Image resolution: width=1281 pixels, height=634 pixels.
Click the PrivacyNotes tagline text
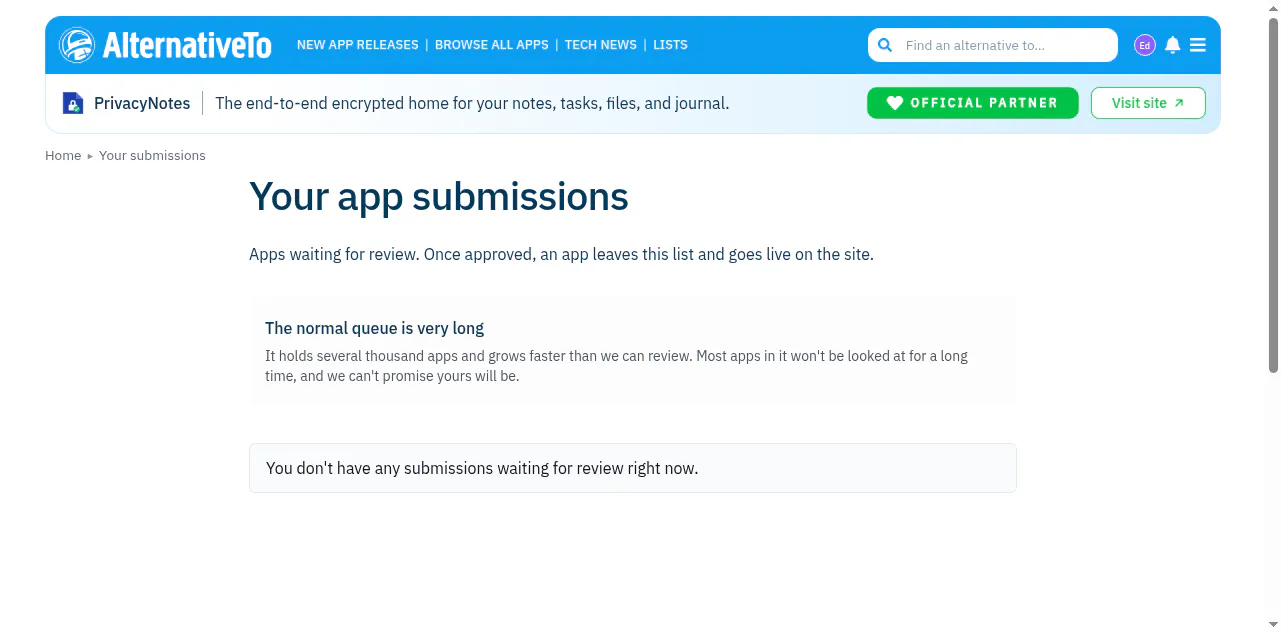pos(472,103)
